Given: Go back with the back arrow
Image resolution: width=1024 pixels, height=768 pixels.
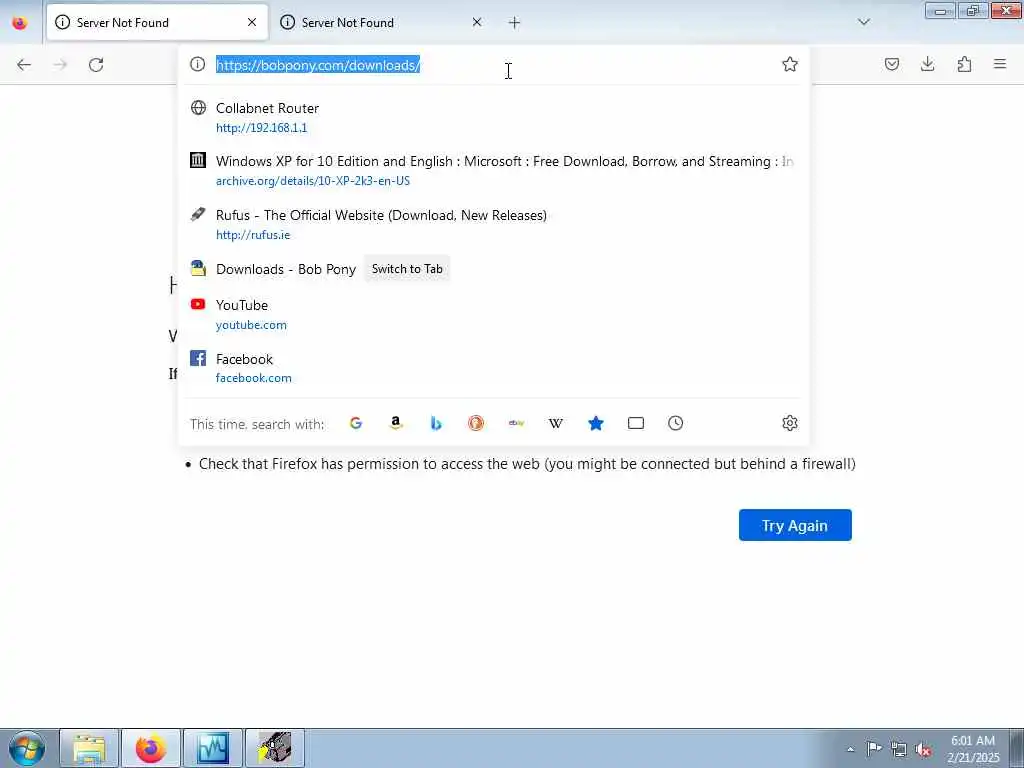Looking at the screenshot, I should coord(24,65).
